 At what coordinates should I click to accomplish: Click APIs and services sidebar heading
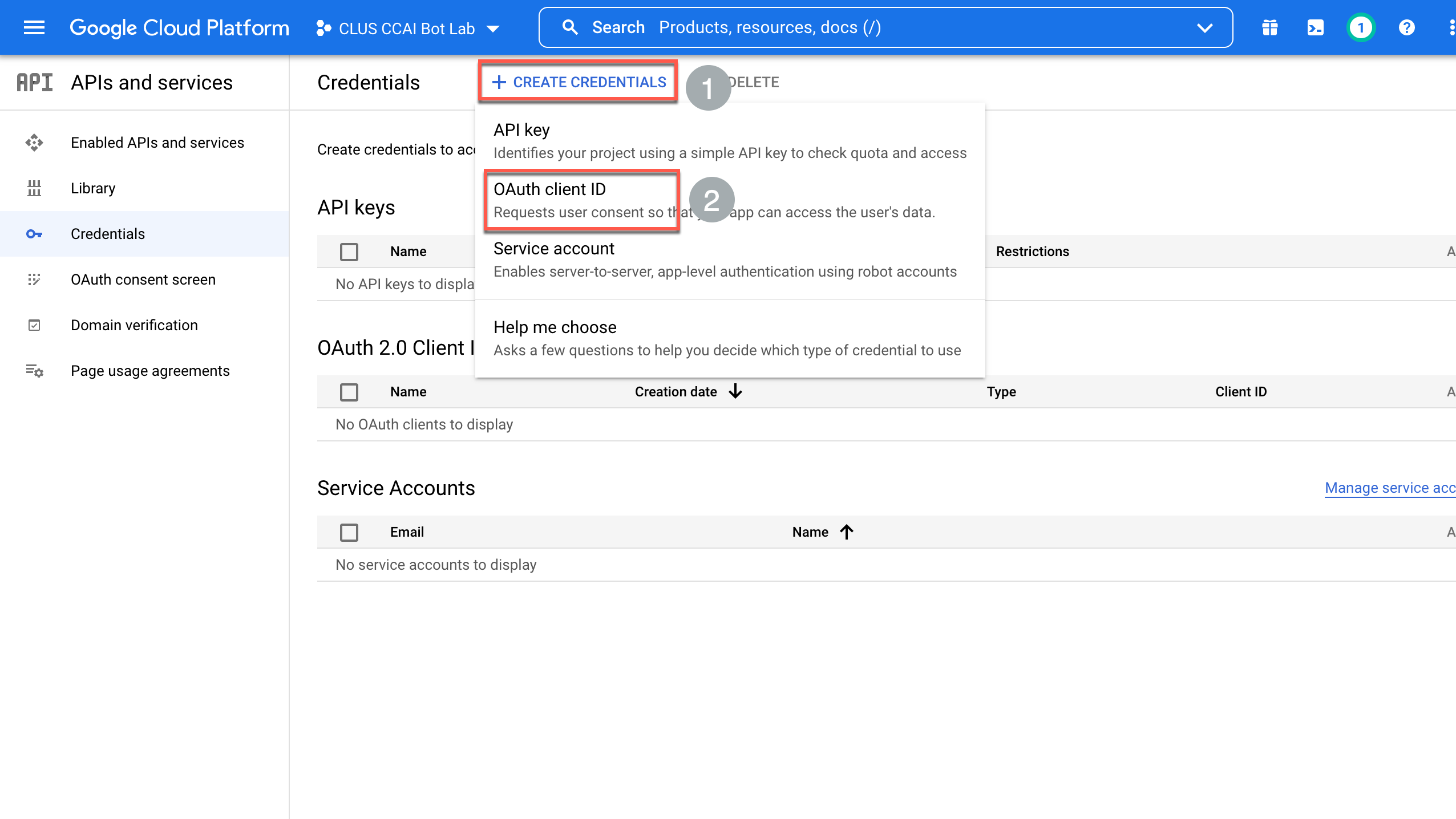point(152,82)
